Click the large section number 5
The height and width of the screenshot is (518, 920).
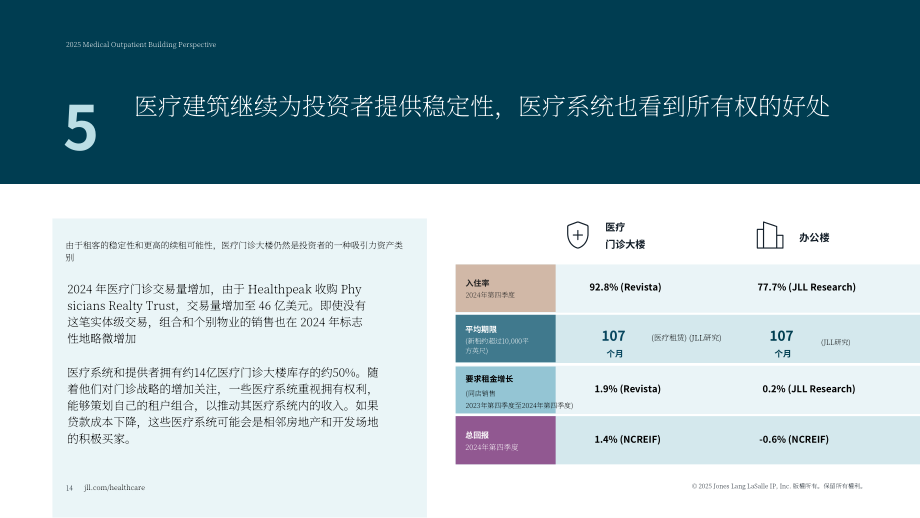click(80, 128)
